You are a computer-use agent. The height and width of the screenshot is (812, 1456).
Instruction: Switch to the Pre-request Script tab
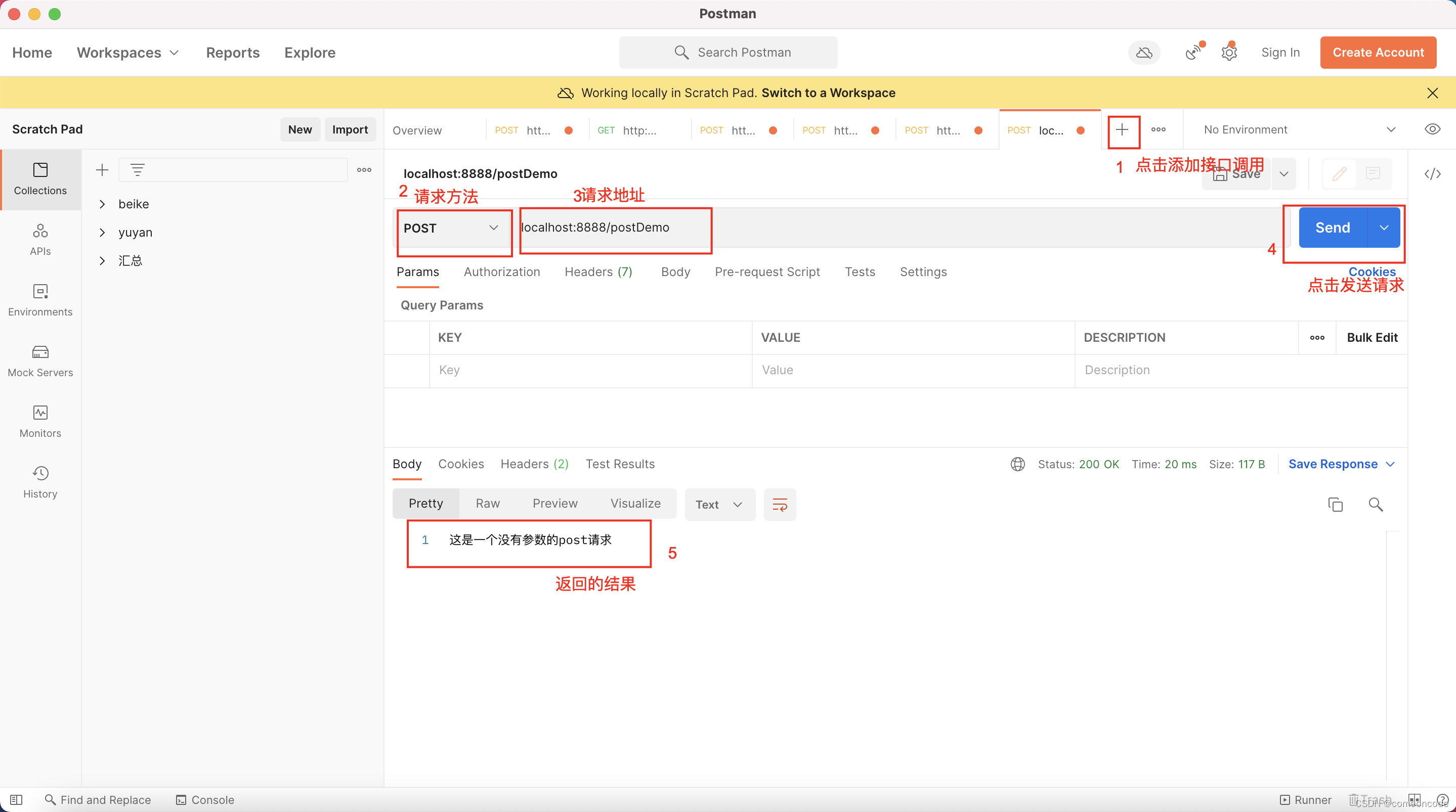(x=767, y=272)
